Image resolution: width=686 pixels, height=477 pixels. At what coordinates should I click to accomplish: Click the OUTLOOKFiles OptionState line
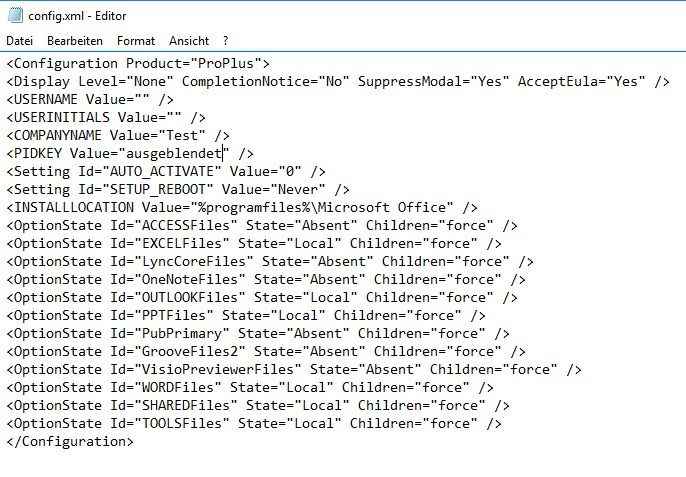[262, 298]
